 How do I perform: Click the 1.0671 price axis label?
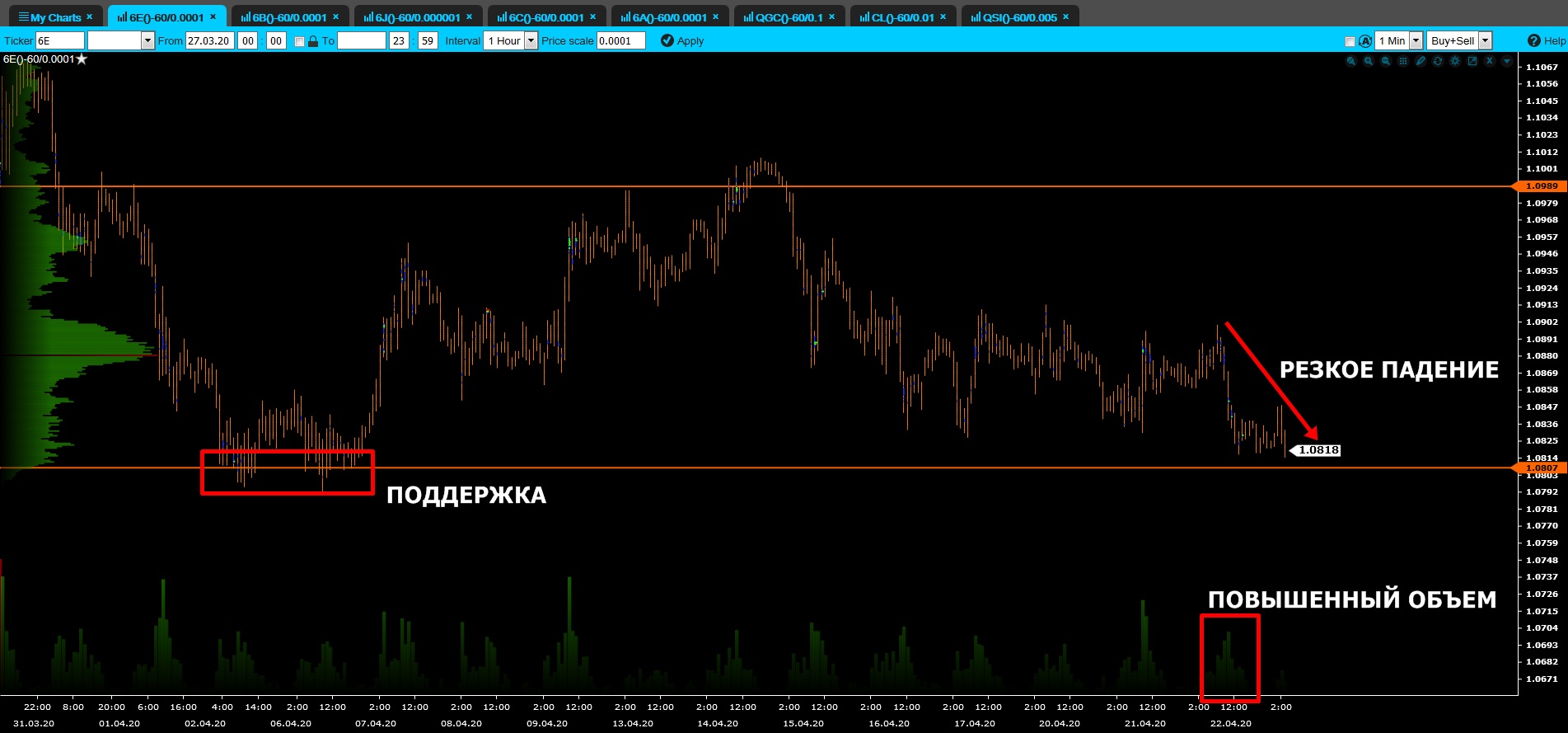(x=1542, y=679)
